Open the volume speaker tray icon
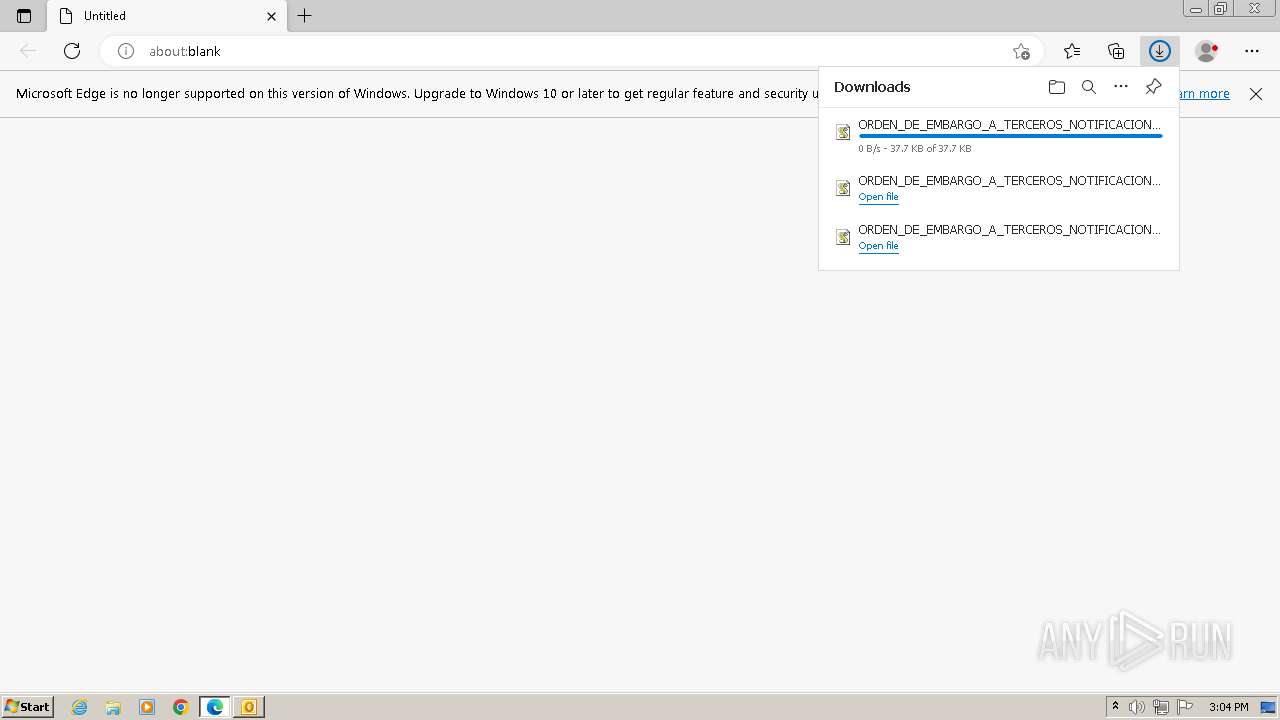Image resolution: width=1280 pixels, height=720 pixels. pyautogui.click(x=1137, y=707)
